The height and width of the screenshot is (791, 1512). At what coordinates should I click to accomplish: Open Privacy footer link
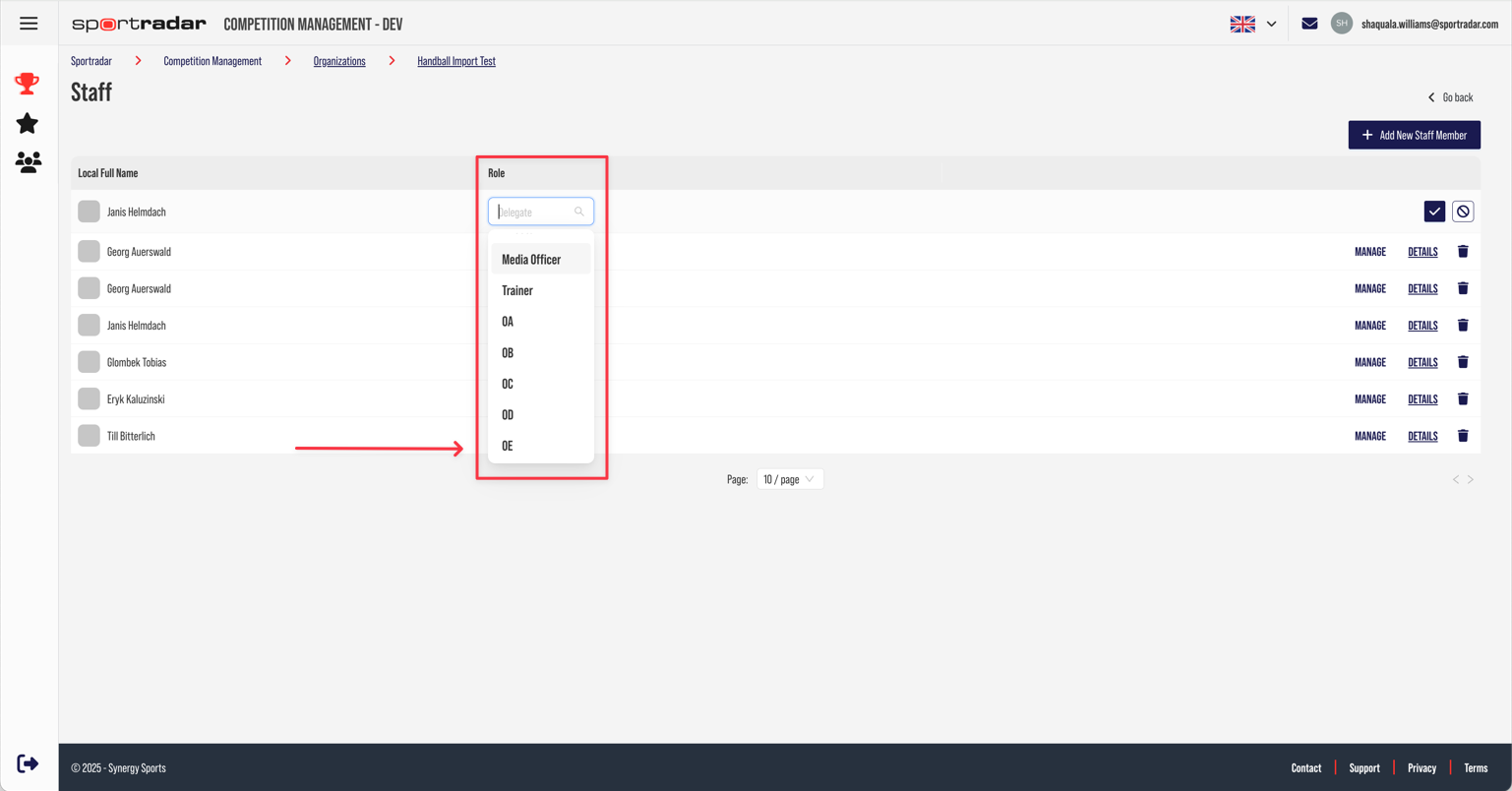tap(1421, 768)
